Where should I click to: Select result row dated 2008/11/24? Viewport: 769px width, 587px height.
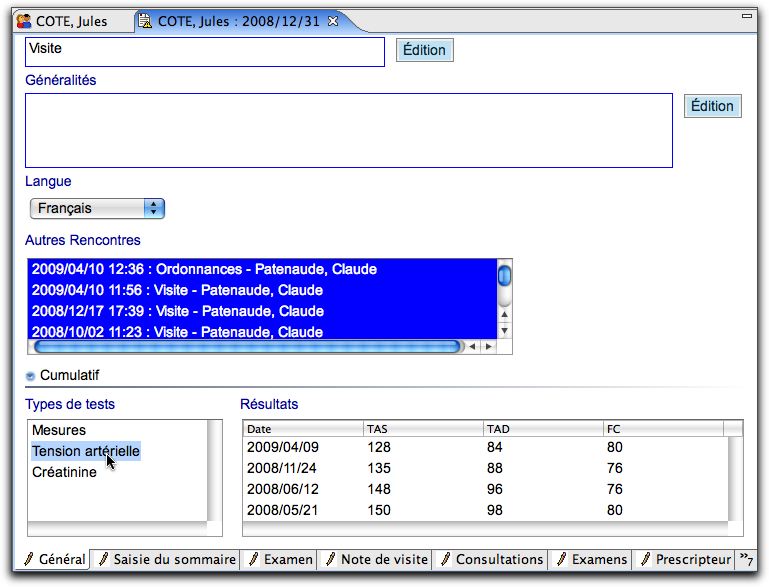(x=486, y=468)
